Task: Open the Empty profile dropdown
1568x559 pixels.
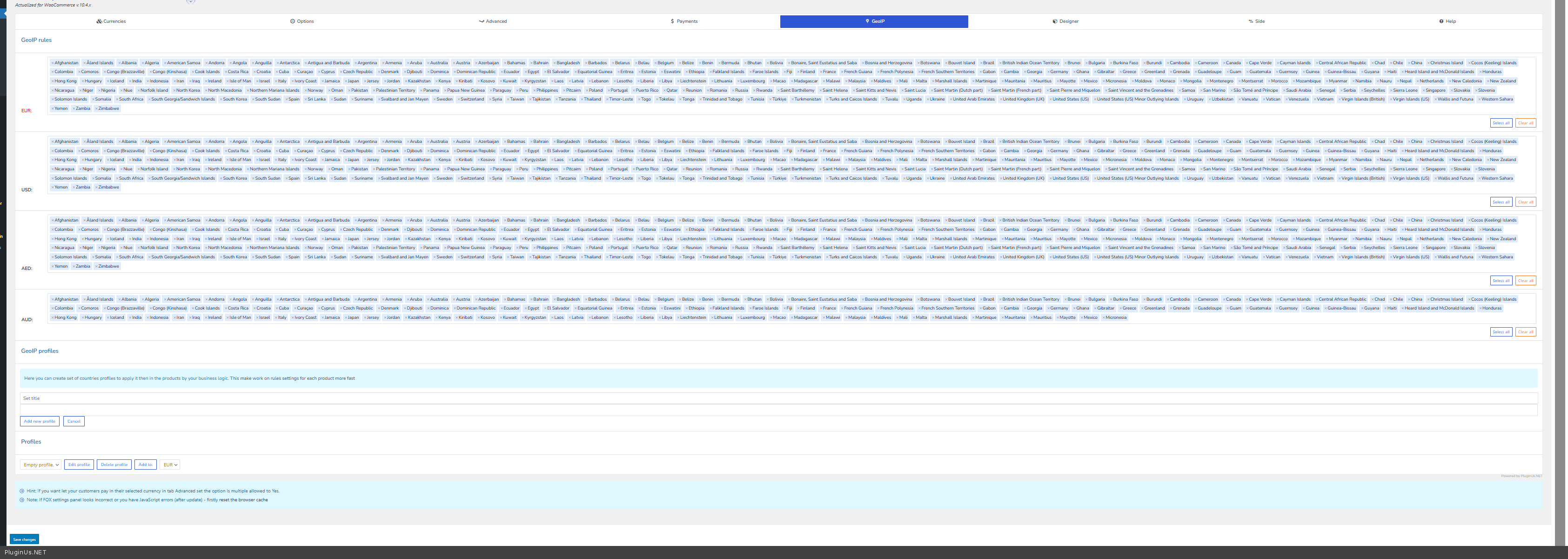Action: pos(41,465)
